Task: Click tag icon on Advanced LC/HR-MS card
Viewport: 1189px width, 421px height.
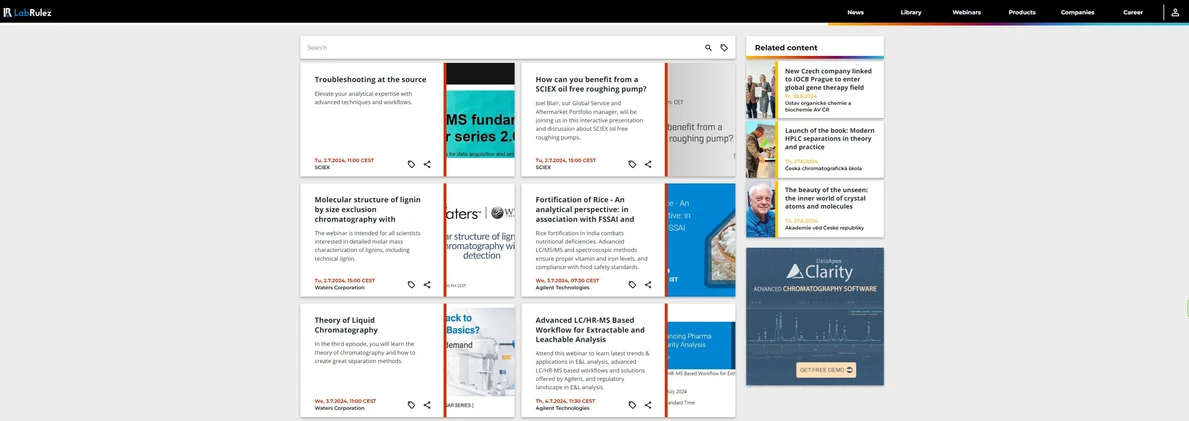Action: point(632,405)
